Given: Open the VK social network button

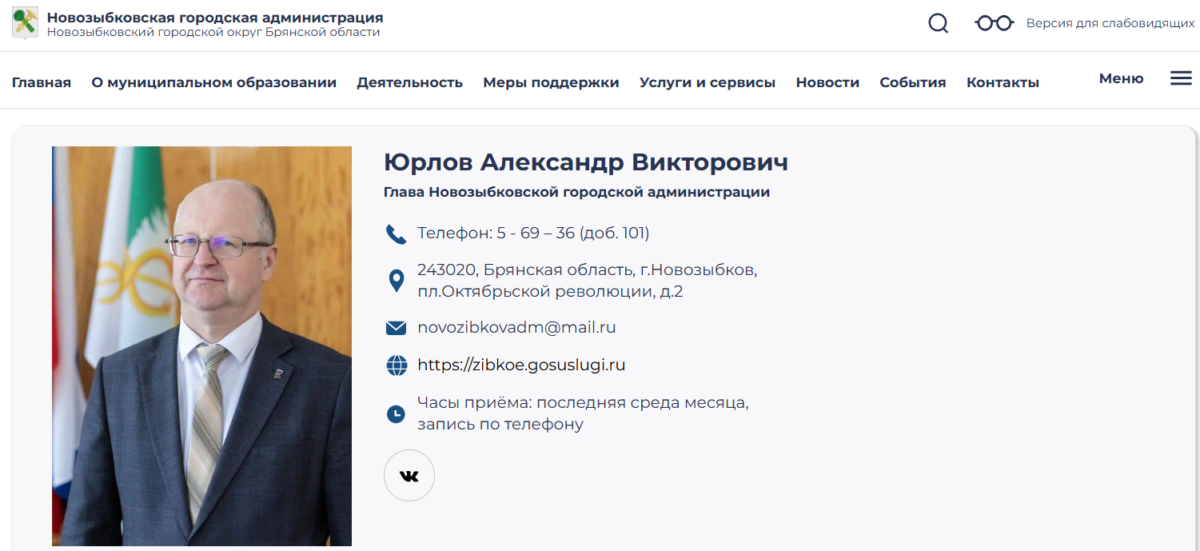Looking at the screenshot, I should click(x=409, y=475).
